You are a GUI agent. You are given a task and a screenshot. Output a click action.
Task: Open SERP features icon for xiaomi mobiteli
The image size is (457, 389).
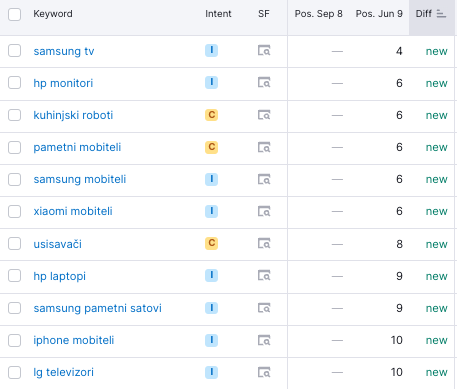coord(264,211)
